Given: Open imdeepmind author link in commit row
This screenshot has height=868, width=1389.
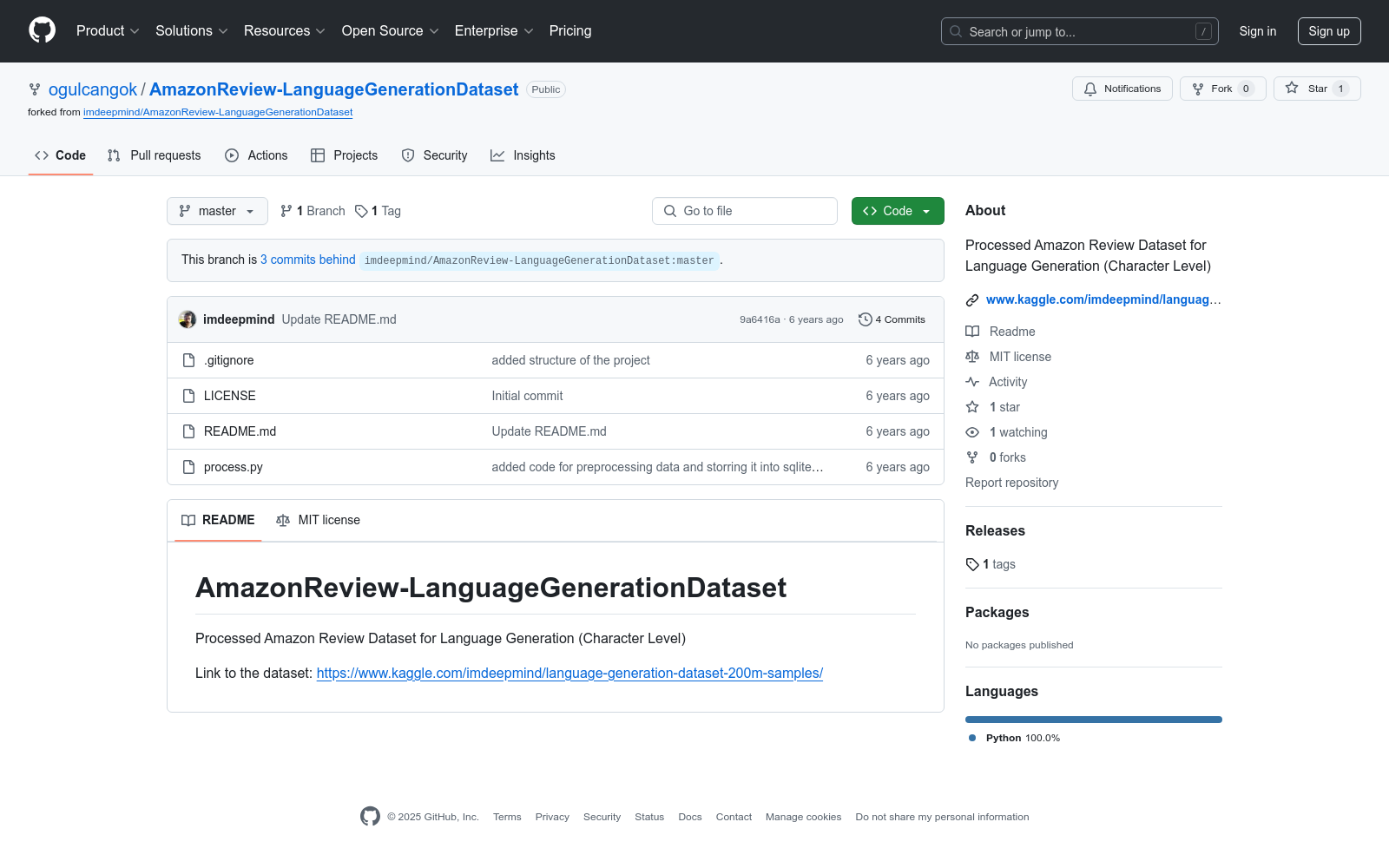Looking at the screenshot, I should (x=239, y=319).
